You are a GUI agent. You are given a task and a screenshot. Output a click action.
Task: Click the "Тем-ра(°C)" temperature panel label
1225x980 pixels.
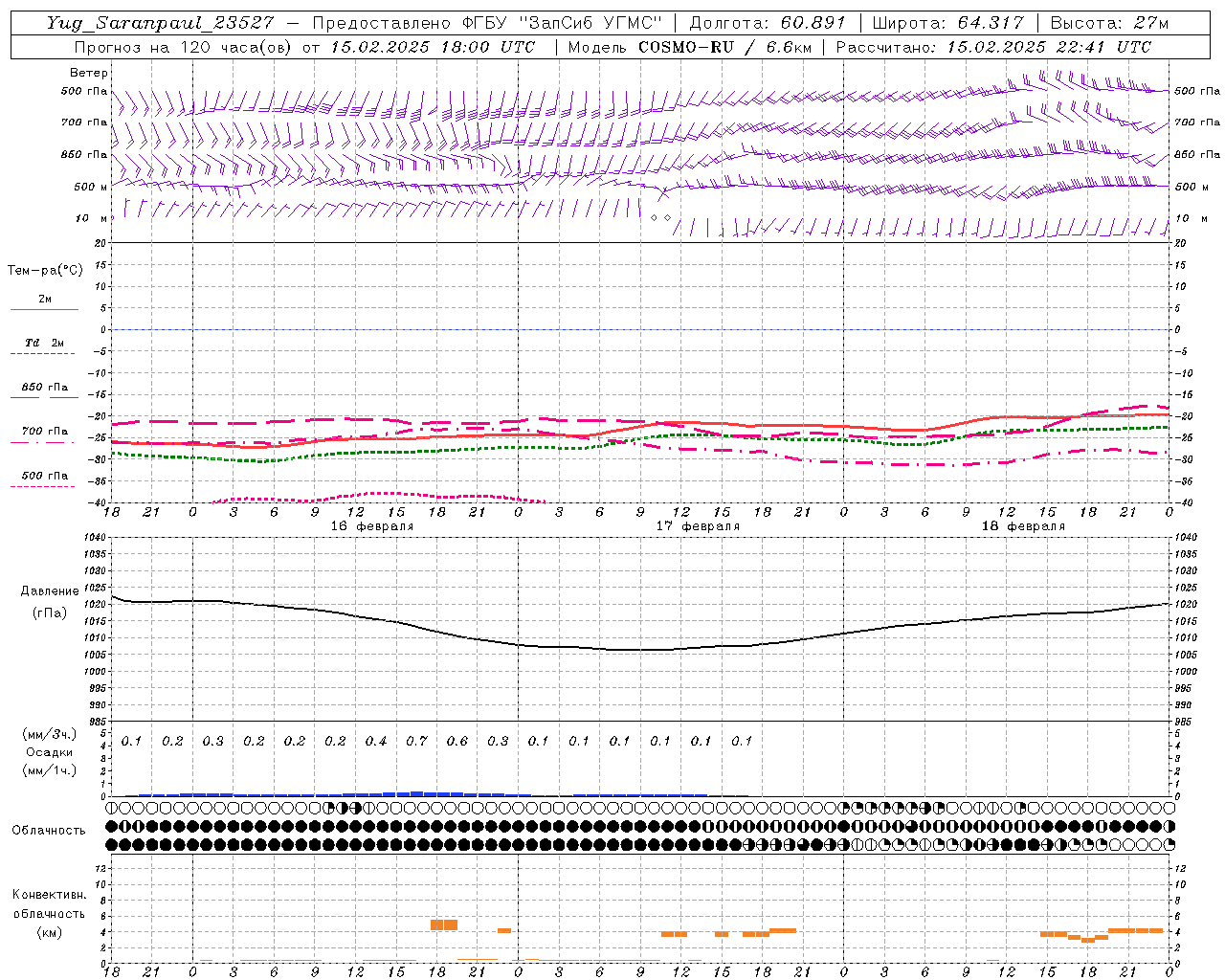tap(45, 271)
